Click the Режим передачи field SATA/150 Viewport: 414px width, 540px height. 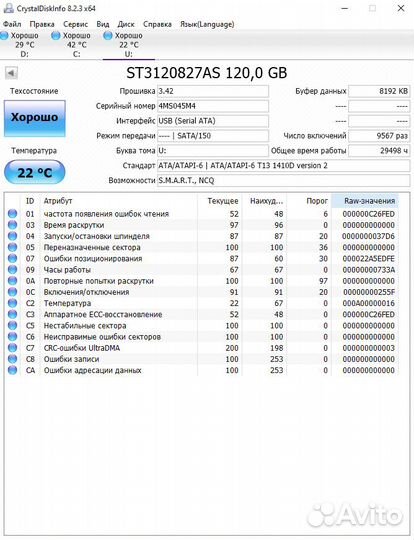(213, 136)
